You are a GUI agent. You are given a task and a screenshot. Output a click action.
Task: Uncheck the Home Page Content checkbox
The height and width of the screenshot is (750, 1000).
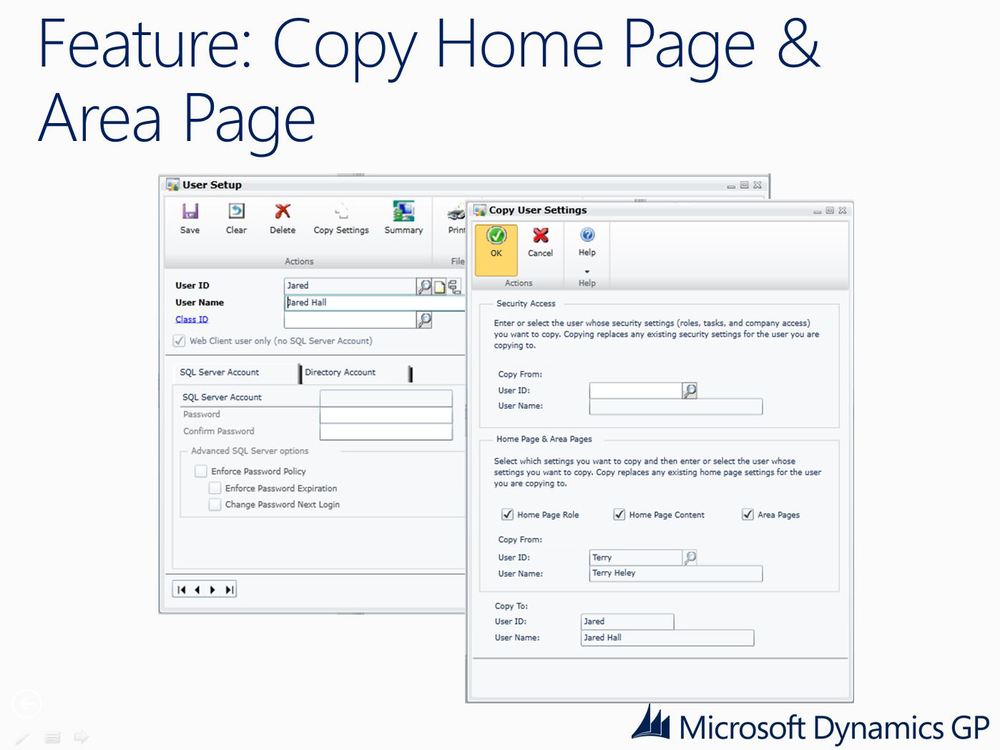(x=619, y=514)
